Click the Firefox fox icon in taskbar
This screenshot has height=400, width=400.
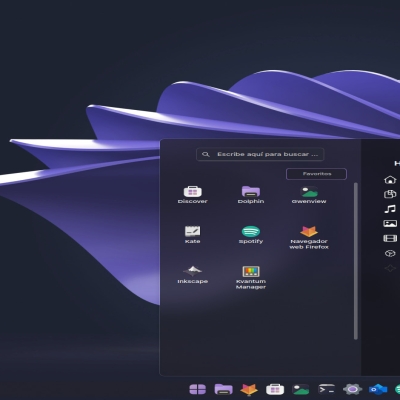pos(249,389)
